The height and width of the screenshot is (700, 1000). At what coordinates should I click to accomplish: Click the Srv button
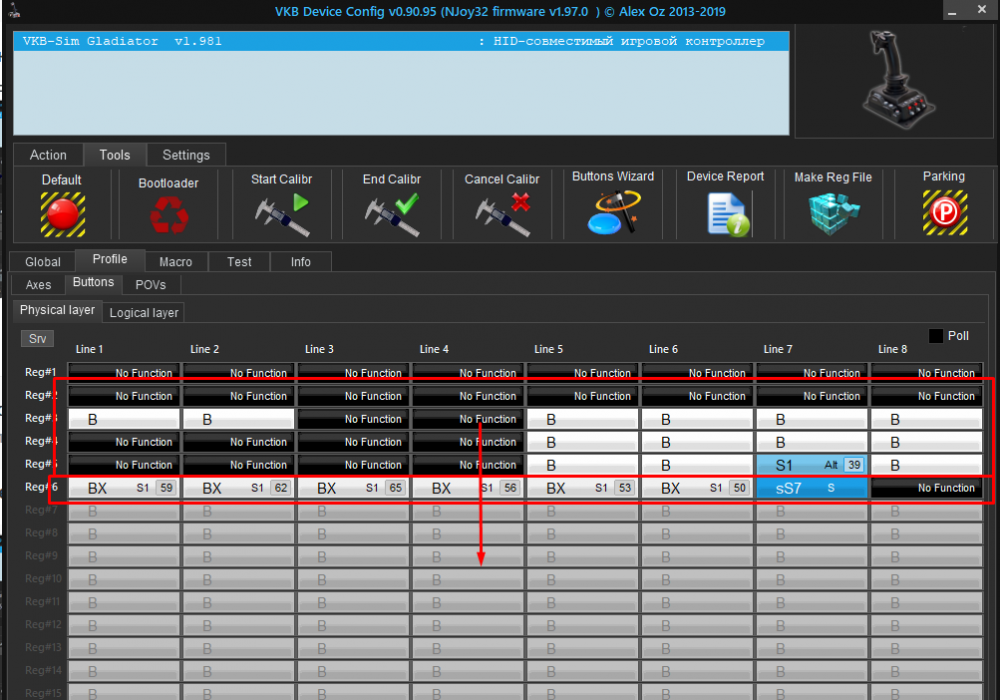point(38,339)
